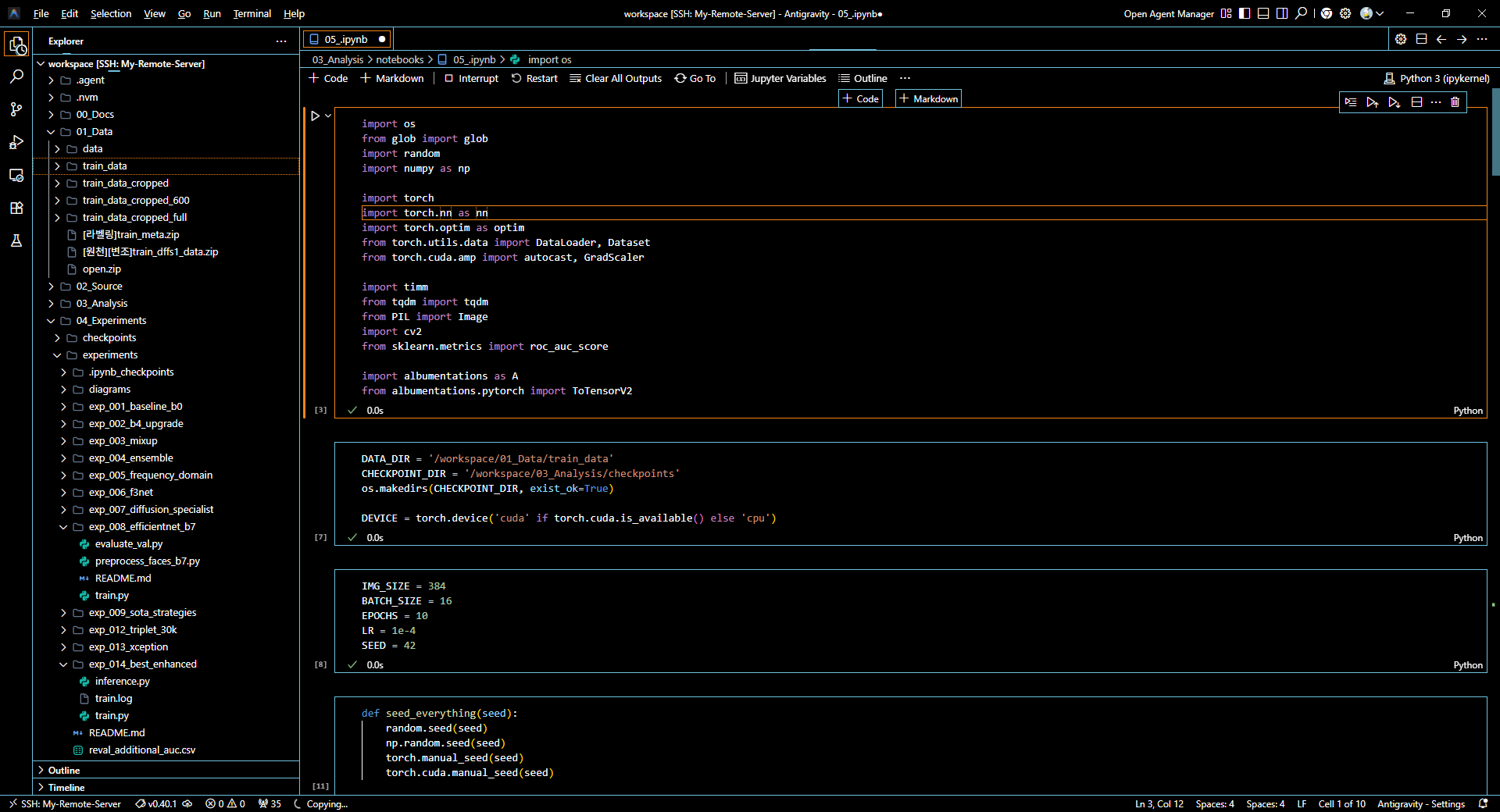
Task: Click the Open Agent Manager button
Action: click(1168, 13)
